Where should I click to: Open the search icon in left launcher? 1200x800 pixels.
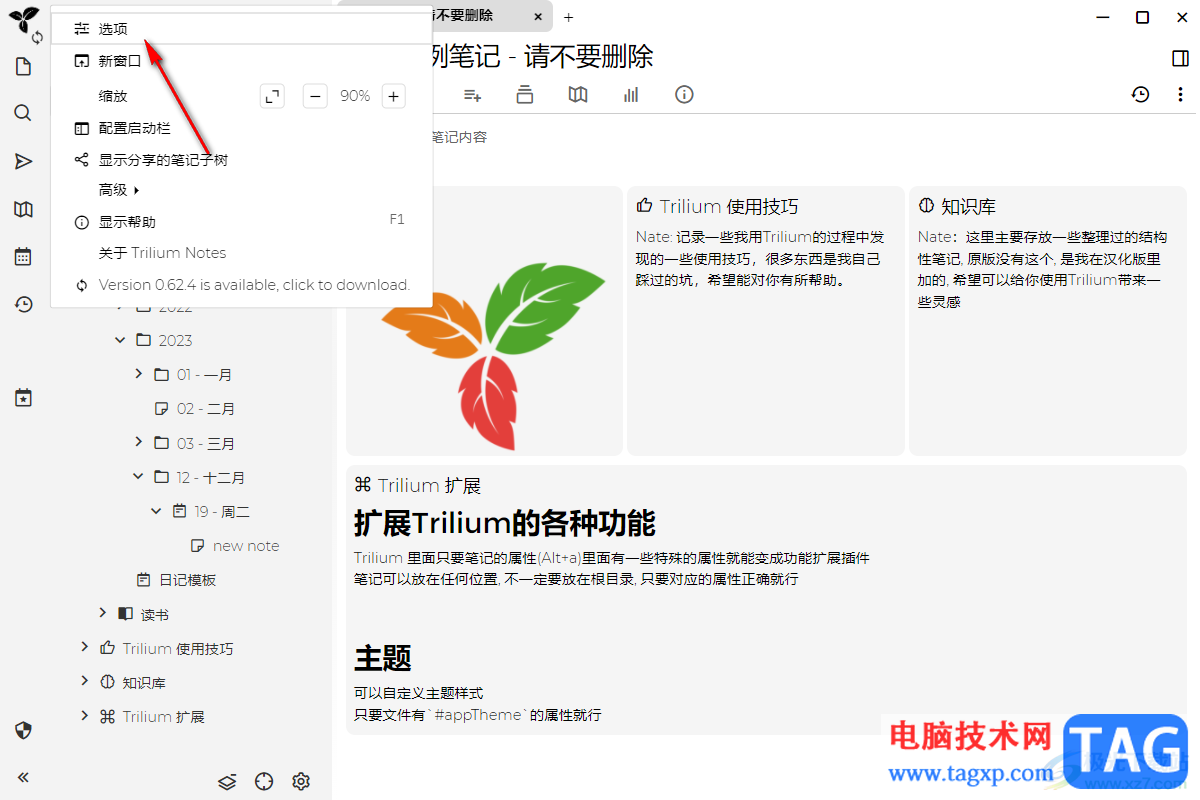[x=23, y=113]
